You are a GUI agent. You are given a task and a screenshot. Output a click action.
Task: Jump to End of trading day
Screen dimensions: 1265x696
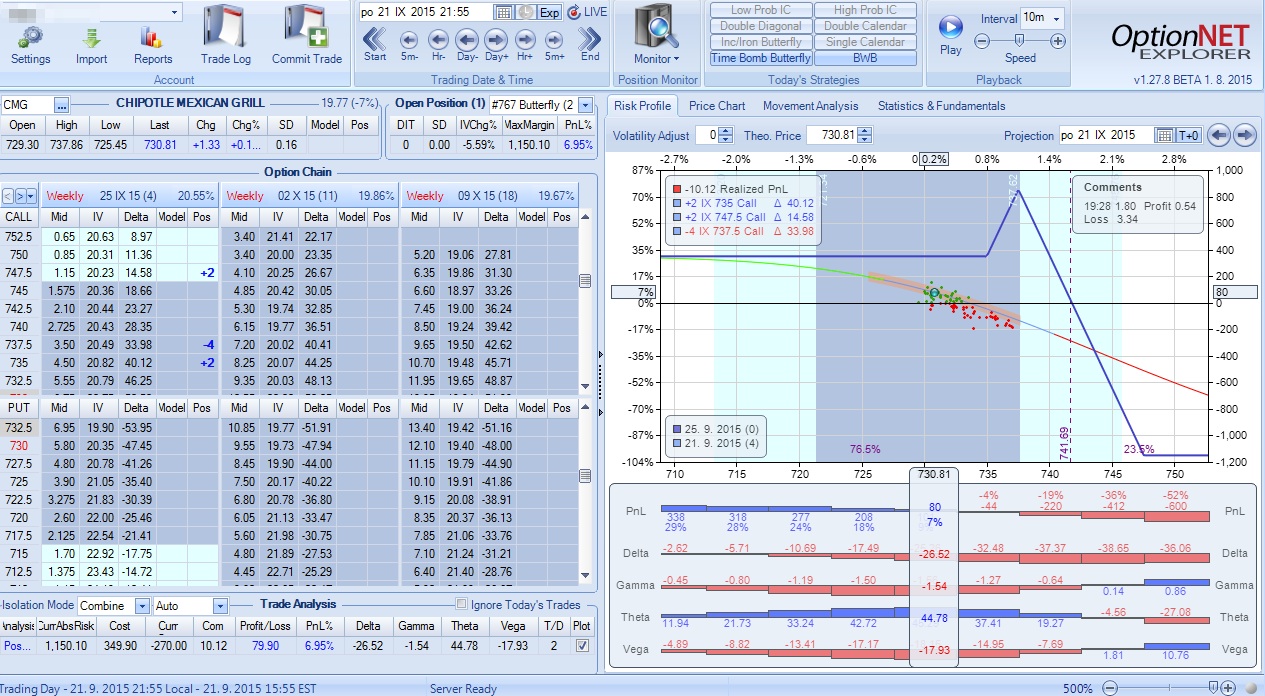coord(590,45)
